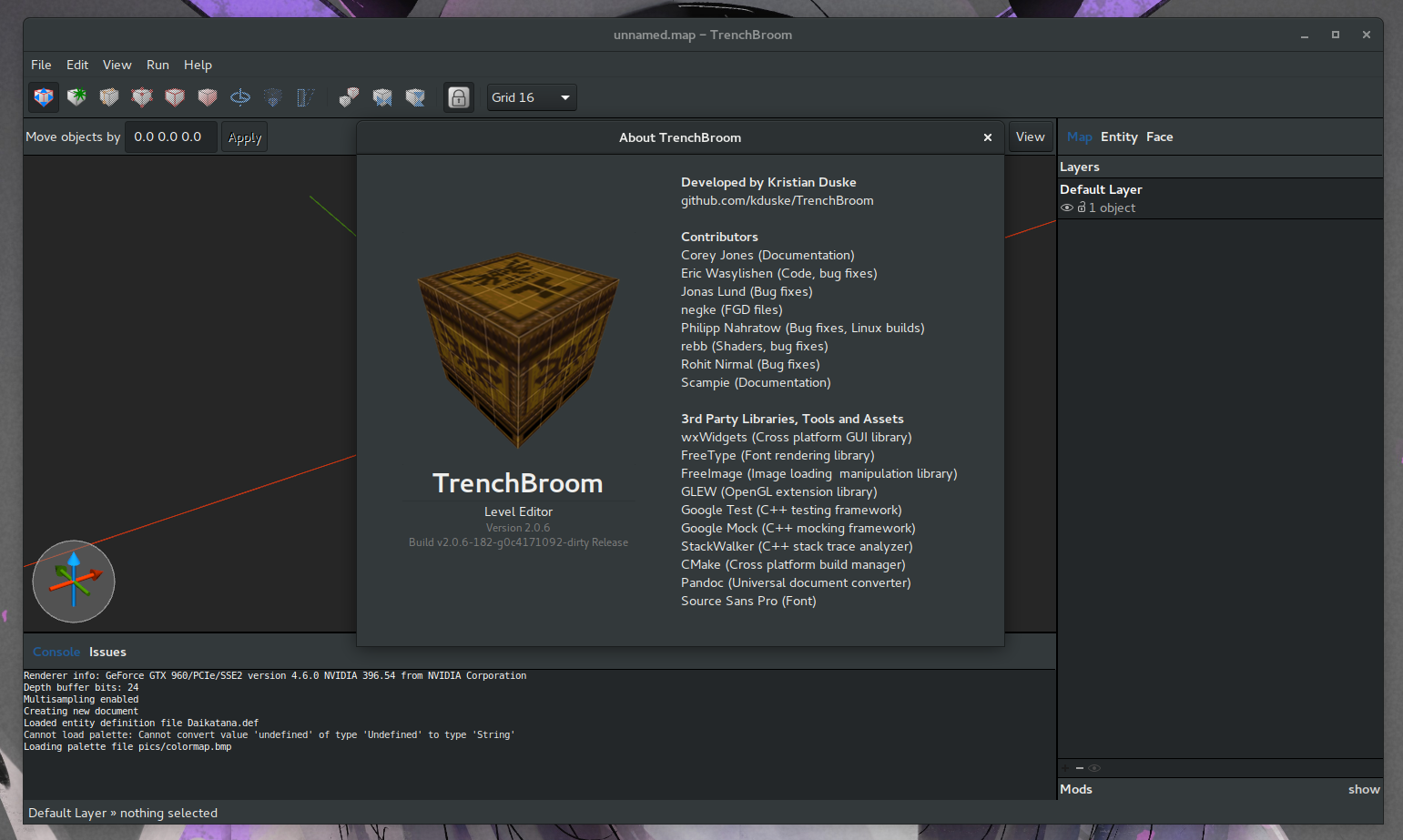Click the Duplicate objects toolbar icon
This screenshot has width=1403, height=840.
(349, 97)
